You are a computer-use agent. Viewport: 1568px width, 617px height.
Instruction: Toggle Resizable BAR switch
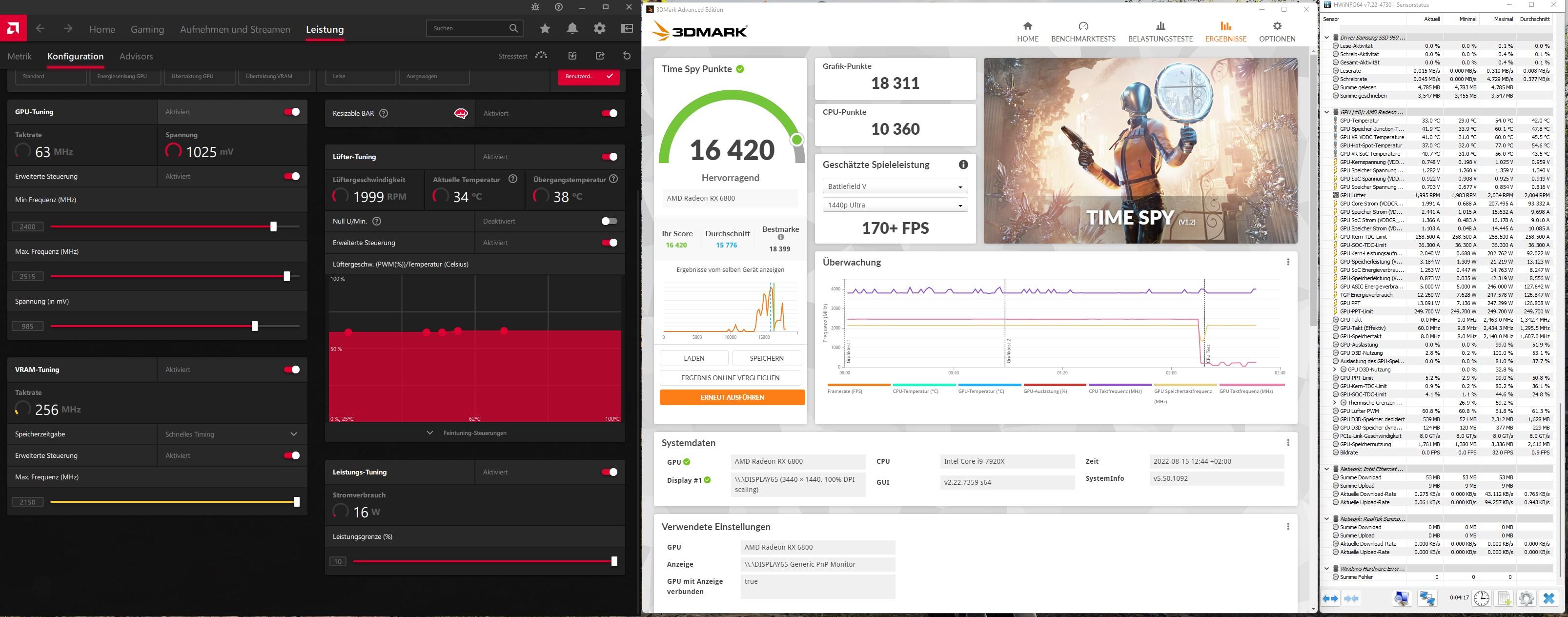pos(610,113)
